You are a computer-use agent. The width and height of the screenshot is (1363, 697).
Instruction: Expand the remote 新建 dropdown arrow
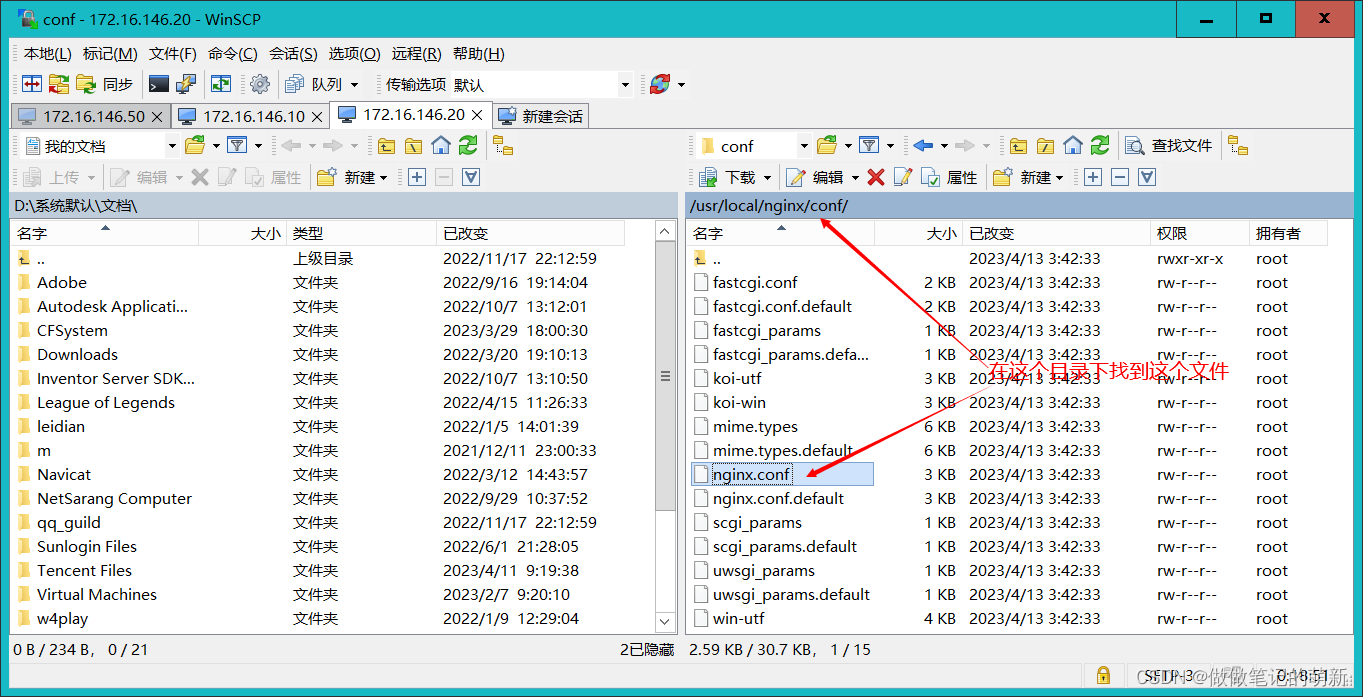1059,177
